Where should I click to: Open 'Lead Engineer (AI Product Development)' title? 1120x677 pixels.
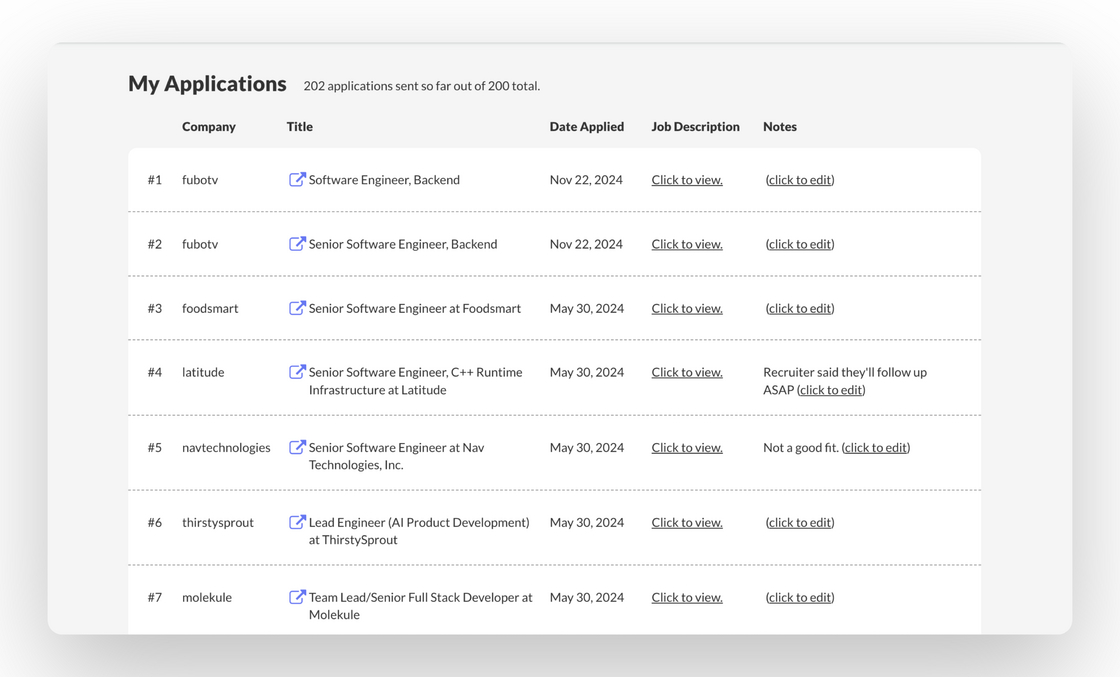[x=419, y=531]
